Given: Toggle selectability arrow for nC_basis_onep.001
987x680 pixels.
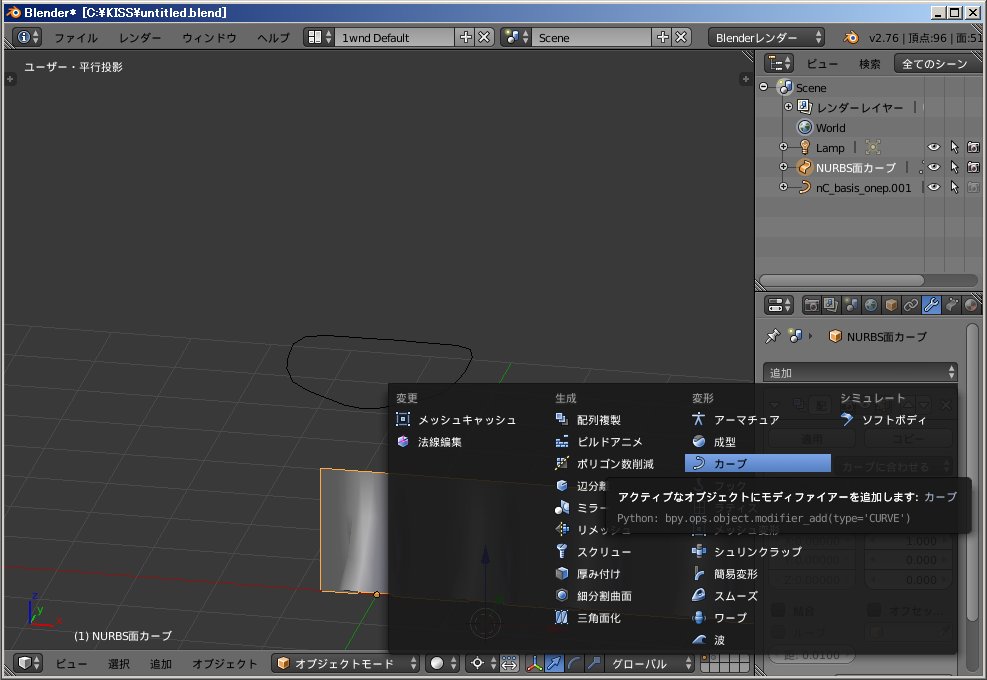Looking at the screenshot, I should (954, 188).
